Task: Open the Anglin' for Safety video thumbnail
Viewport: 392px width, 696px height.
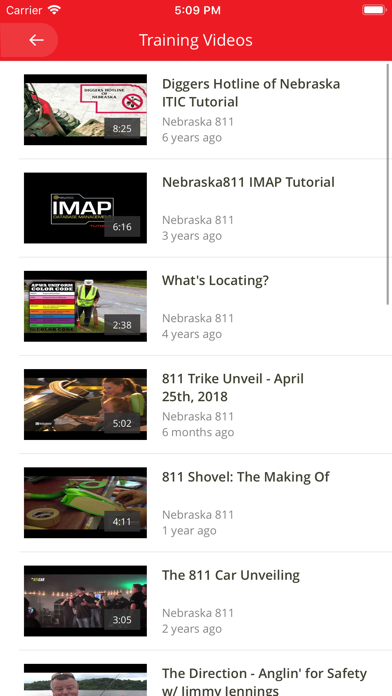Action: (85, 680)
